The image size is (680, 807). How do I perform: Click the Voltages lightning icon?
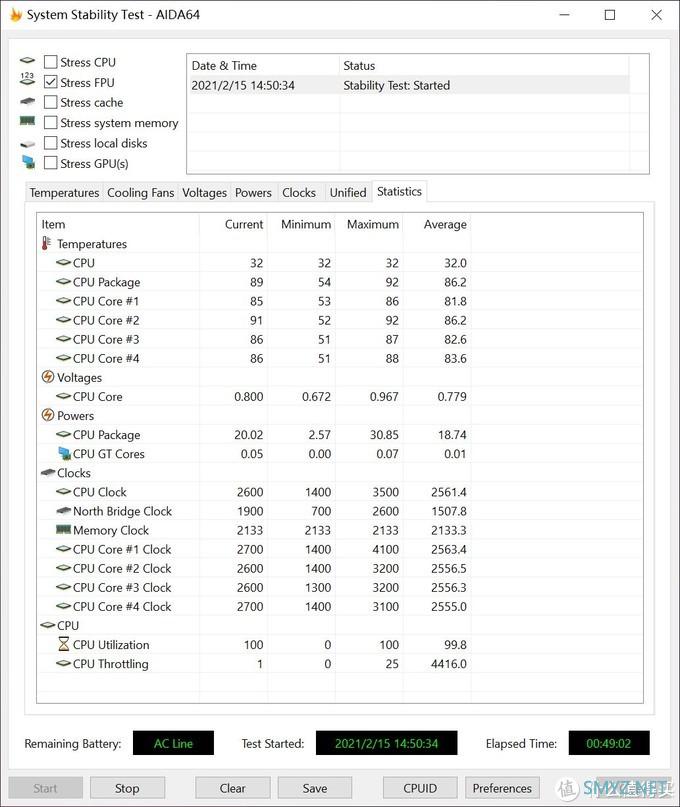click(x=47, y=377)
